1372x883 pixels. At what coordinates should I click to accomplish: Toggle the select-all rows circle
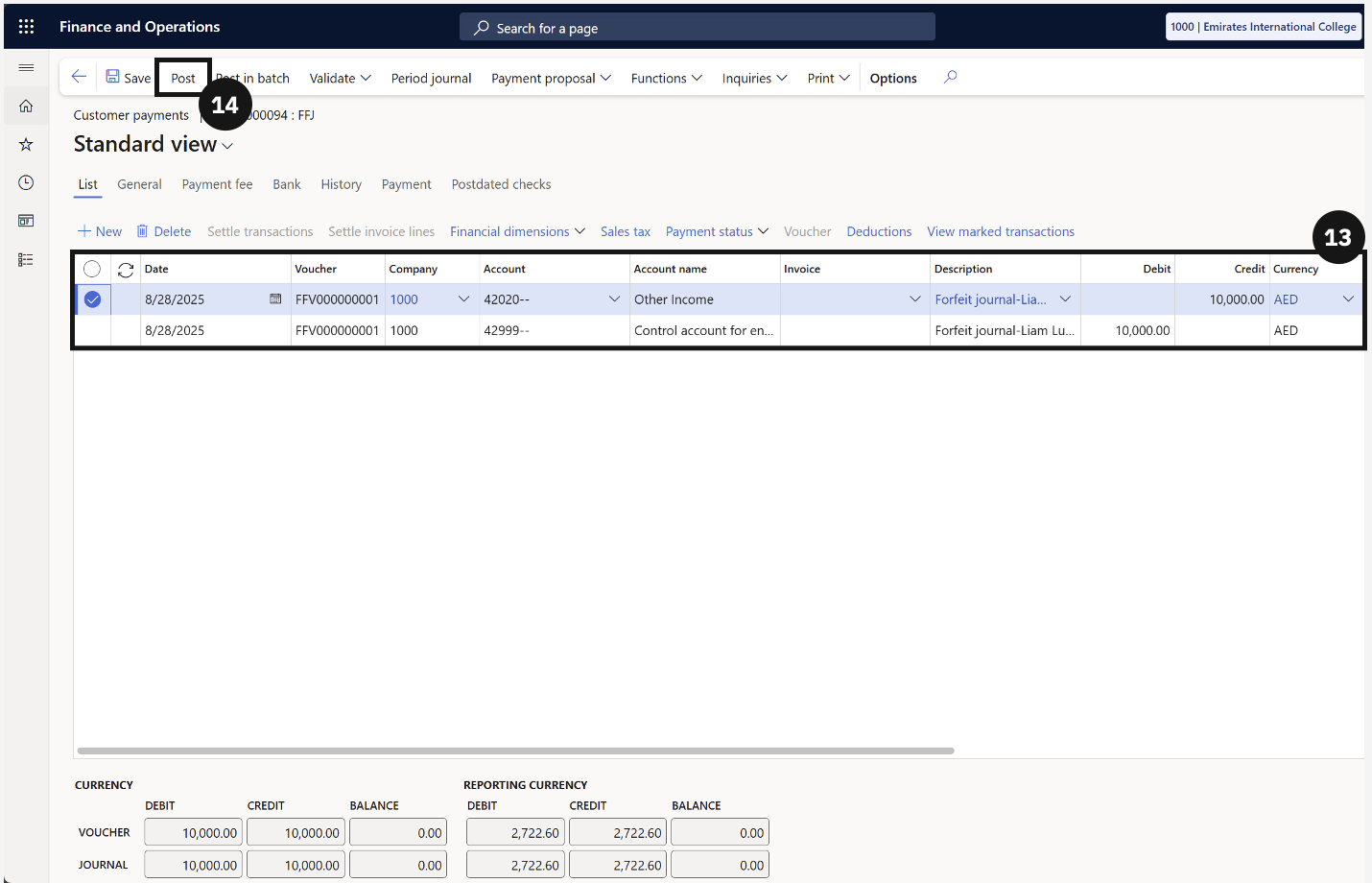coord(92,270)
